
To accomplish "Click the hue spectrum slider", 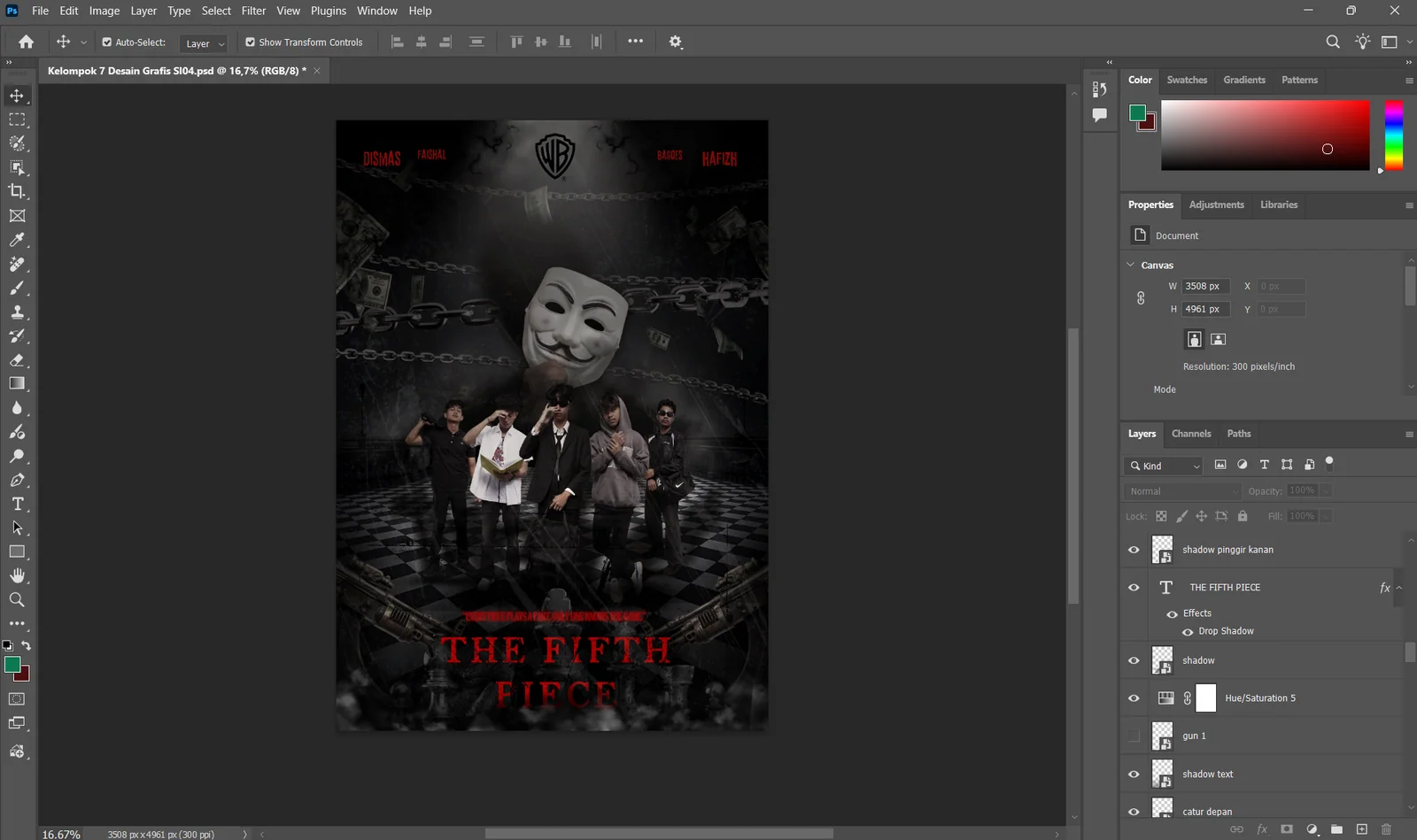I will point(1394,135).
